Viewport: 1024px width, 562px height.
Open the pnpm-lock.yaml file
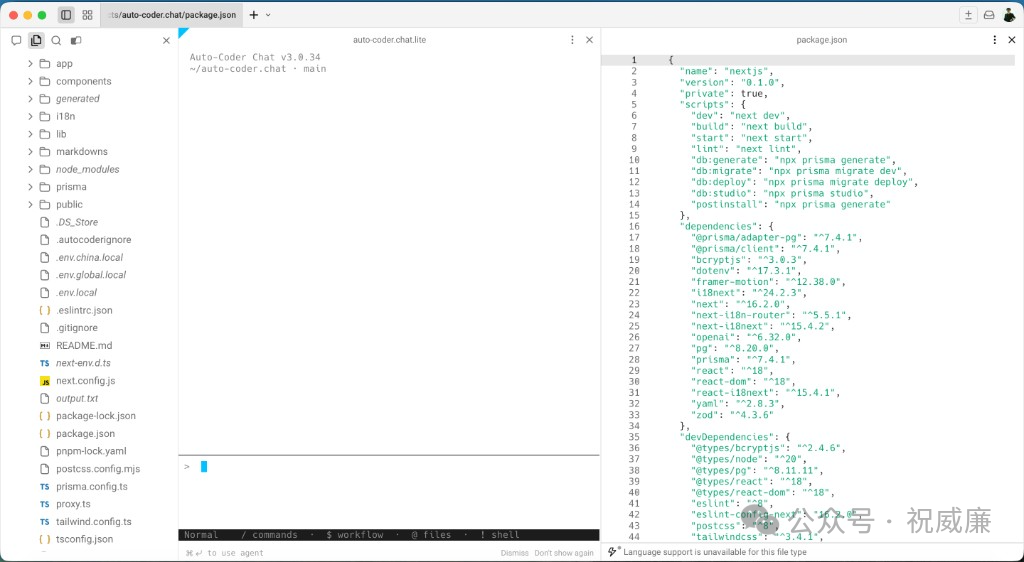point(89,451)
